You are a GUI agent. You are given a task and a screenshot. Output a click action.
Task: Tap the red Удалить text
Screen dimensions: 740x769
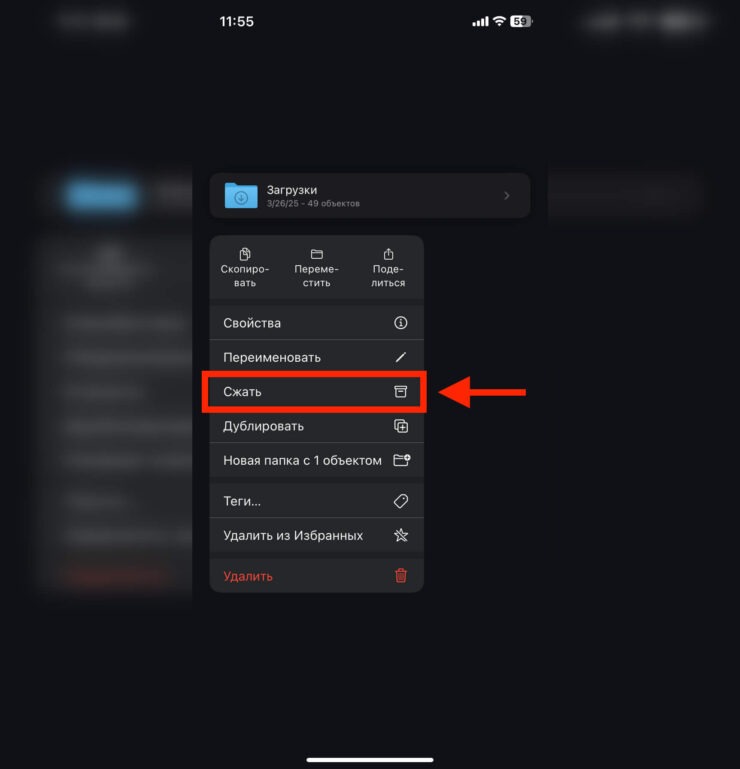click(x=248, y=576)
